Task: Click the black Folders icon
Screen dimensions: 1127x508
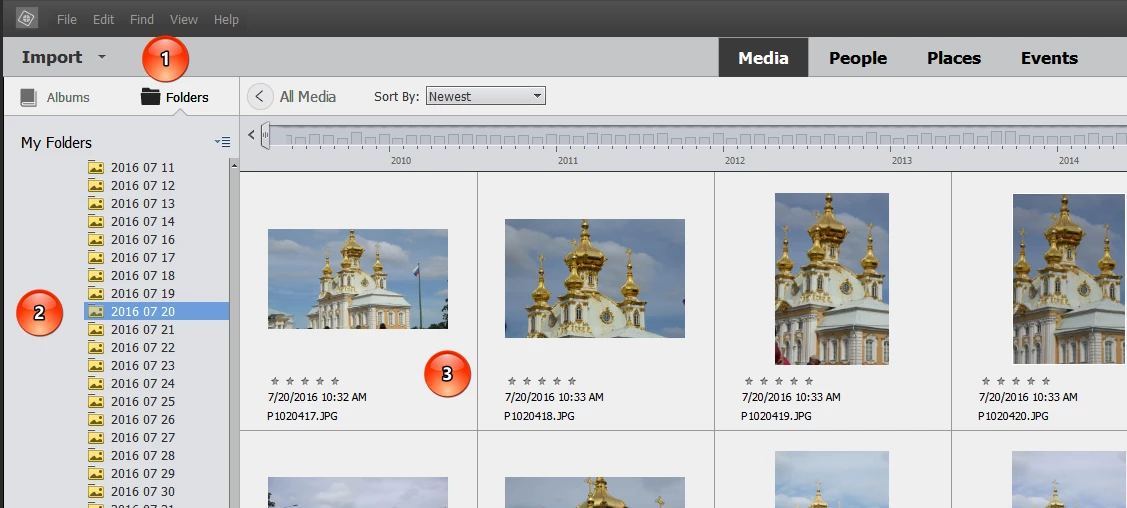Action: (150, 96)
